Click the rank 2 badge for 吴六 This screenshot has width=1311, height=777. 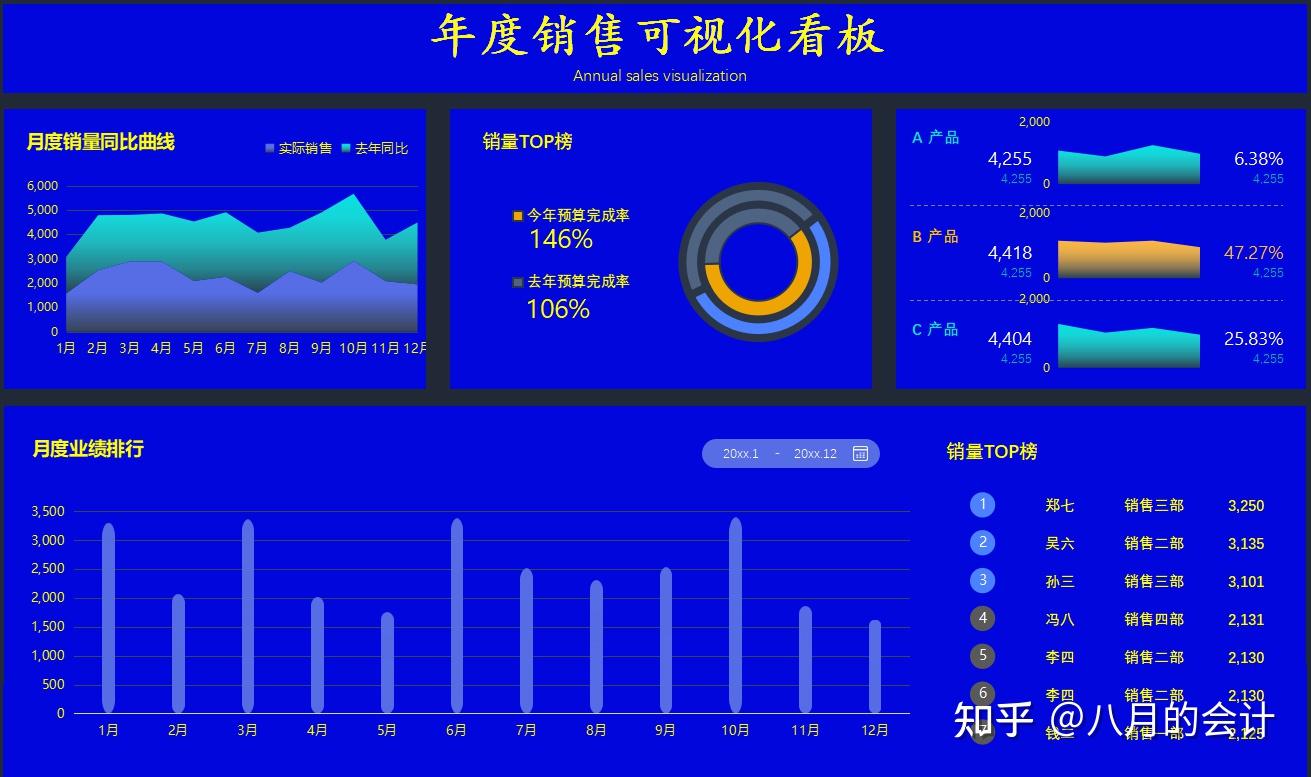[x=983, y=543]
